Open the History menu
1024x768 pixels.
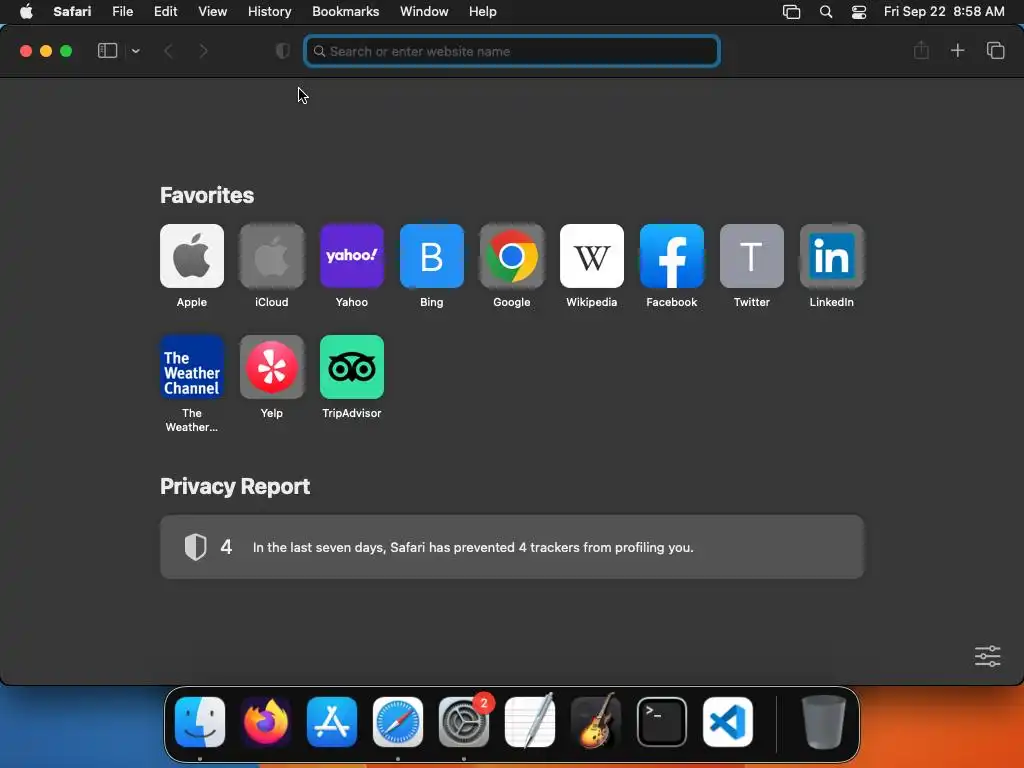point(269,11)
